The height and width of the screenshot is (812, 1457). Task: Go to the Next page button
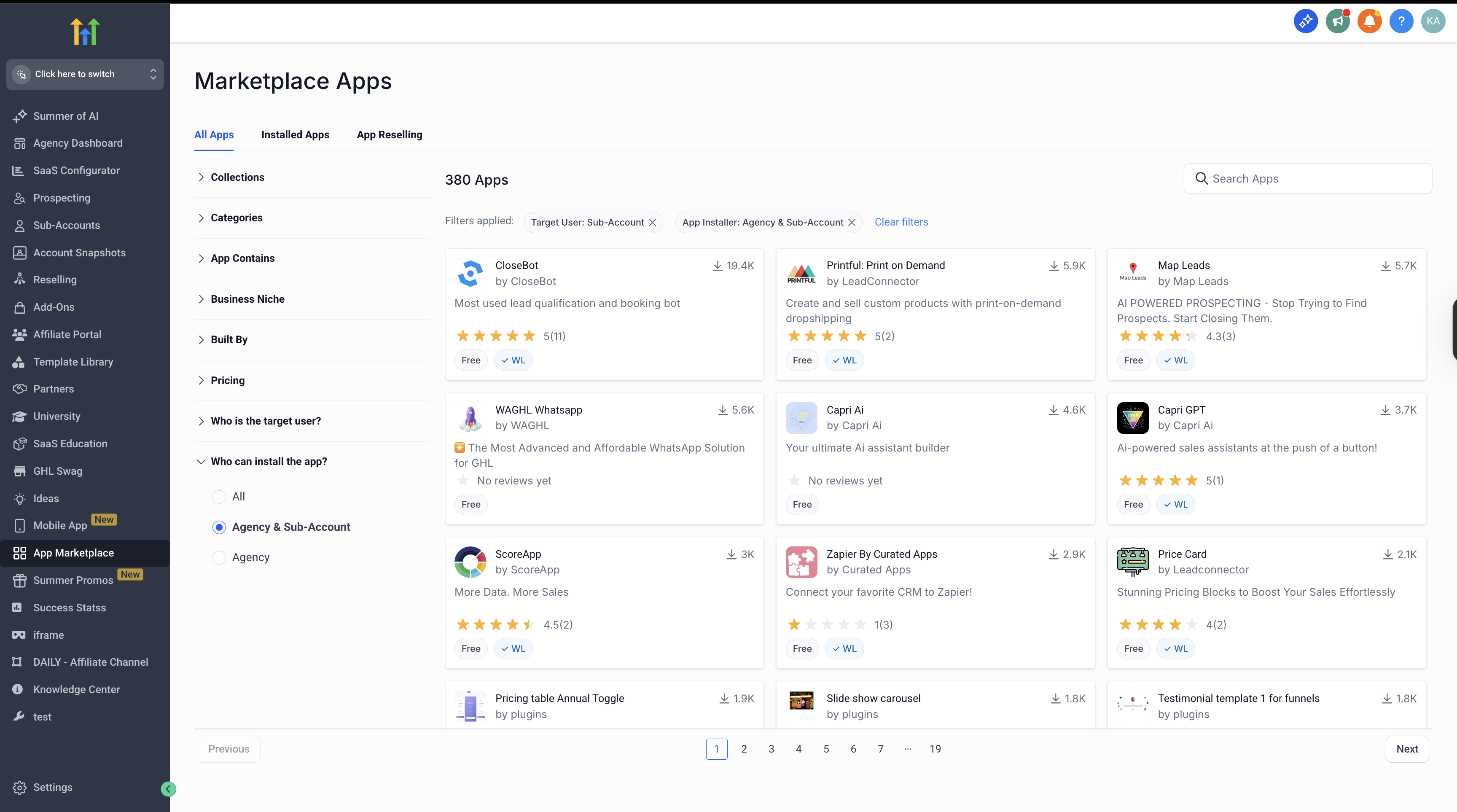(1407, 749)
